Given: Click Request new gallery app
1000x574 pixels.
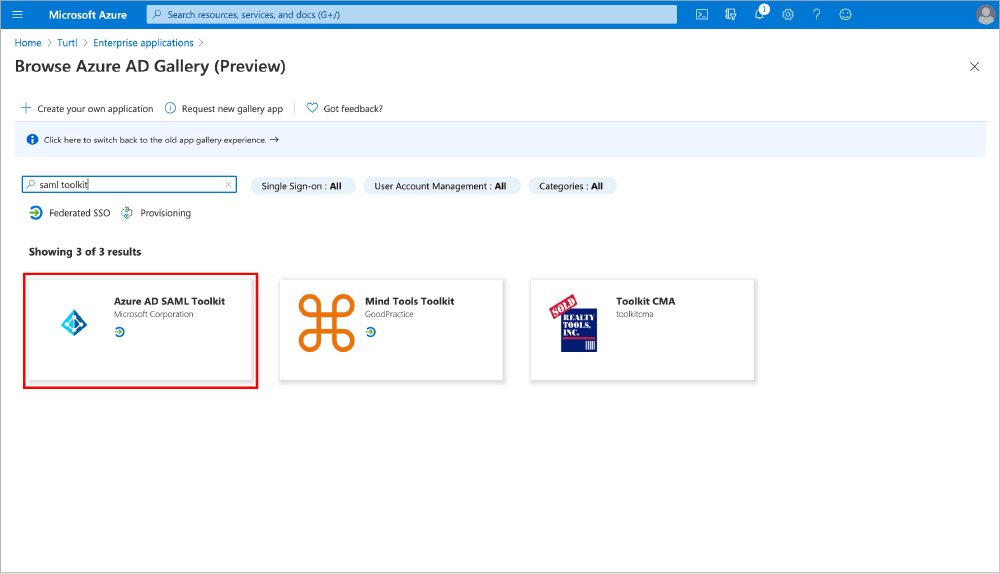Looking at the screenshot, I should [x=224, y=108].
